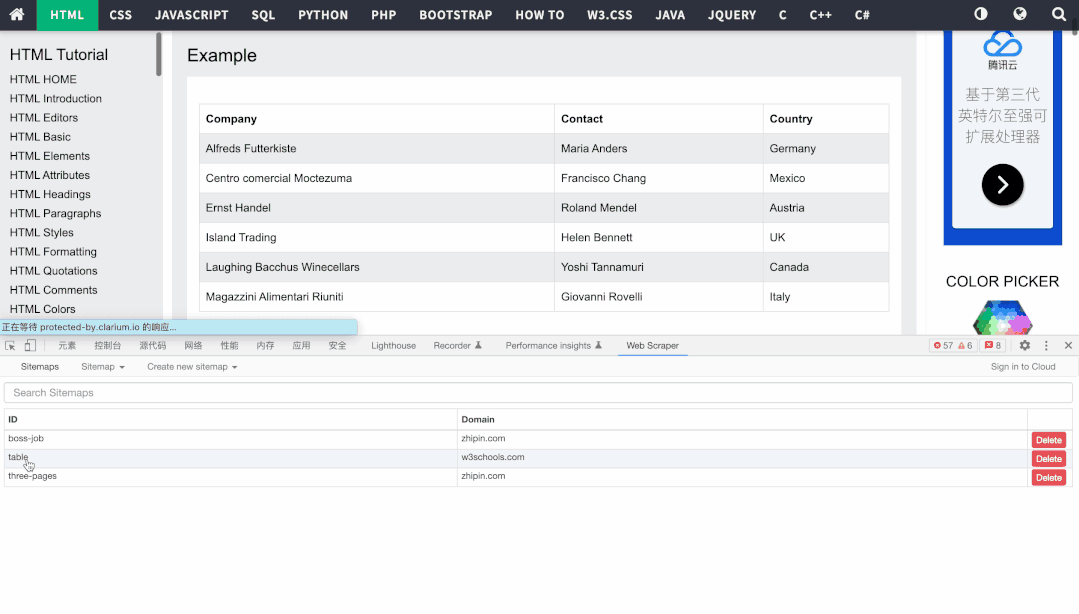Expand the Sitemap dropdown
This screenshot has width=1079, height=614.
tap(103, 367)
